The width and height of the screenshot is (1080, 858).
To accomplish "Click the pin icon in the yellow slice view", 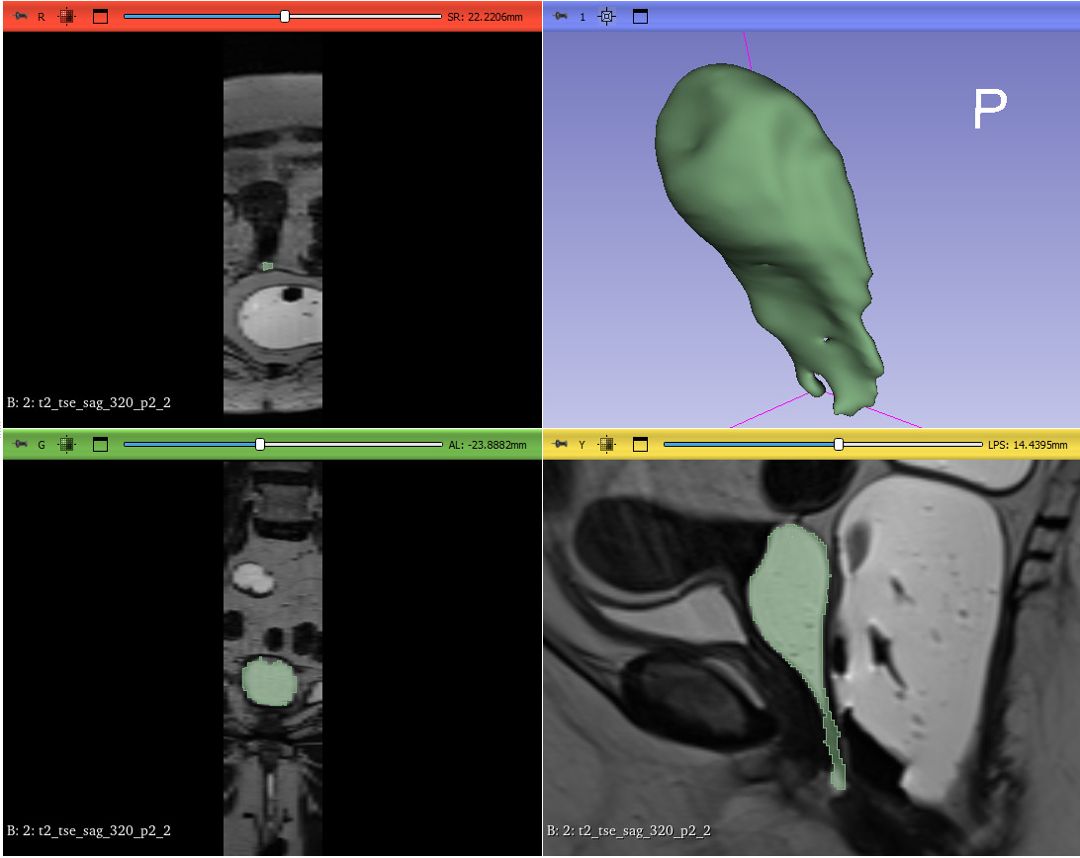I will tap(561, 445).
